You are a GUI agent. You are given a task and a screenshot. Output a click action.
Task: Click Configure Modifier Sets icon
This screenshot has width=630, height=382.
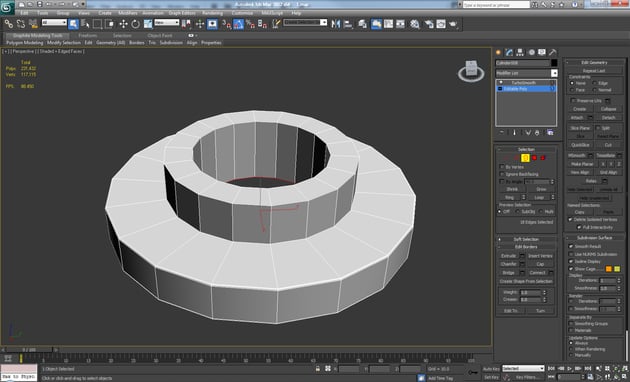coord(550,133)
